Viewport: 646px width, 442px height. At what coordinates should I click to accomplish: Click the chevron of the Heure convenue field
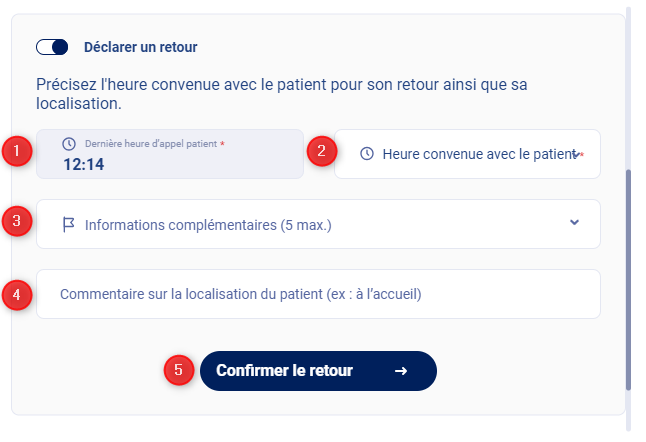point(574,155)
